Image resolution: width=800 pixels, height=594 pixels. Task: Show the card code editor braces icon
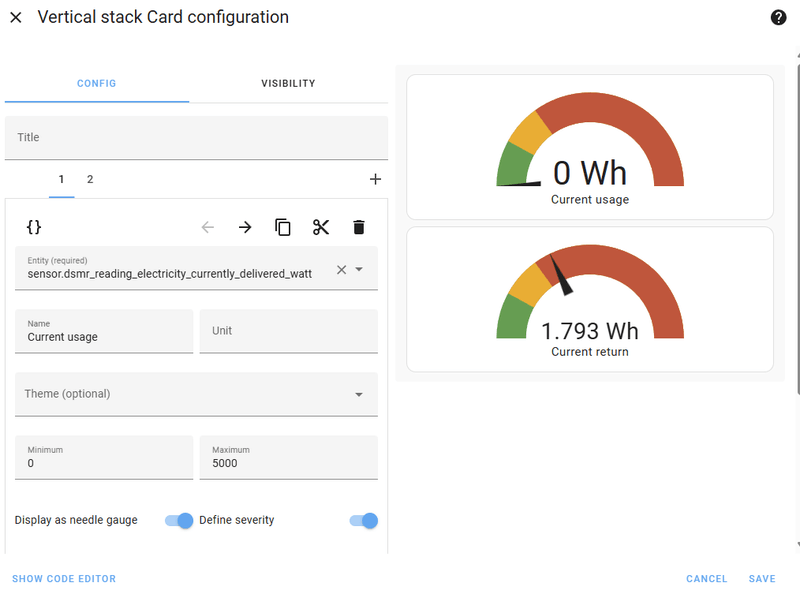33,227
